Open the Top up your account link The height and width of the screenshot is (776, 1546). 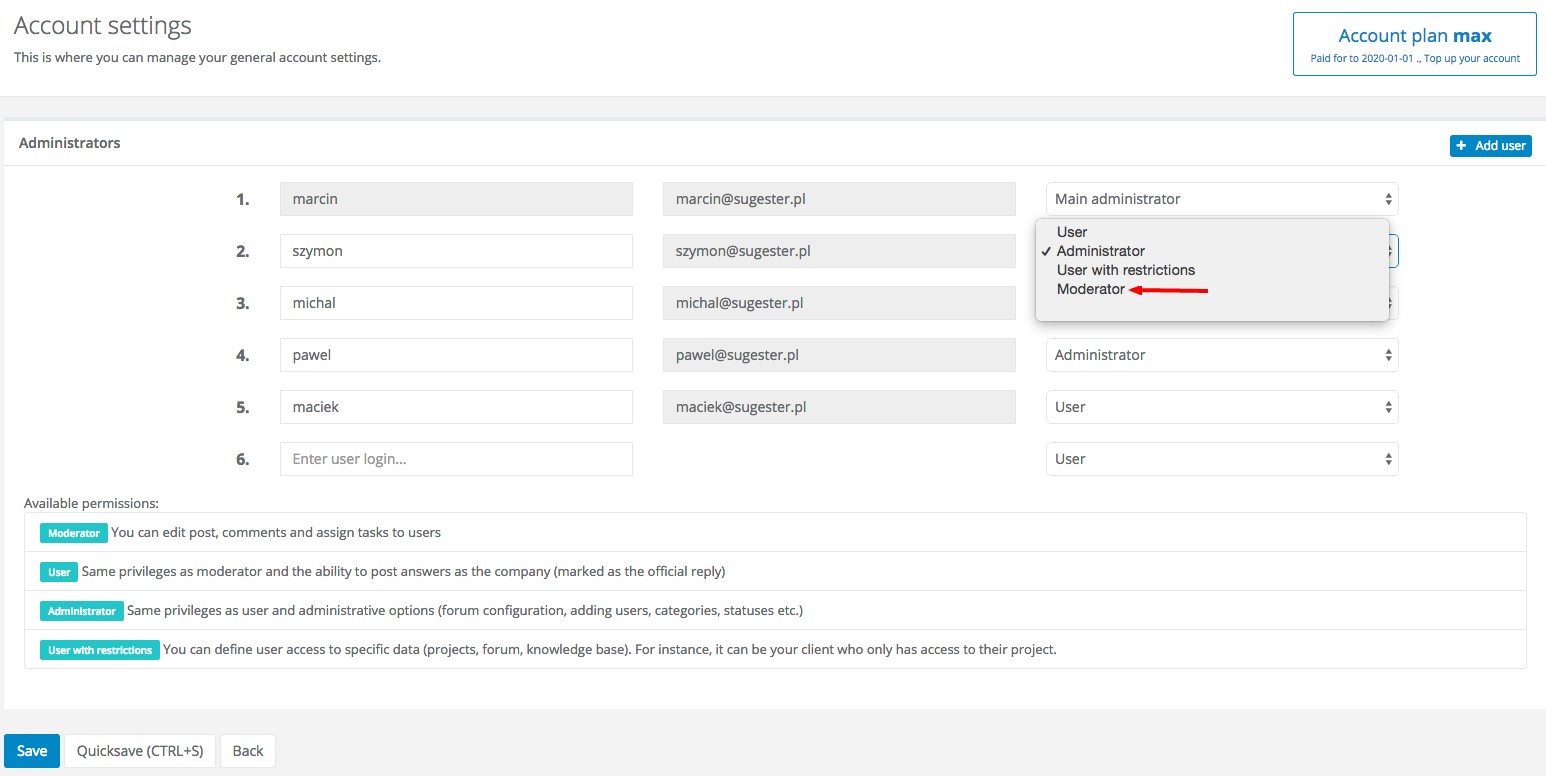[x=1472, y=59]
